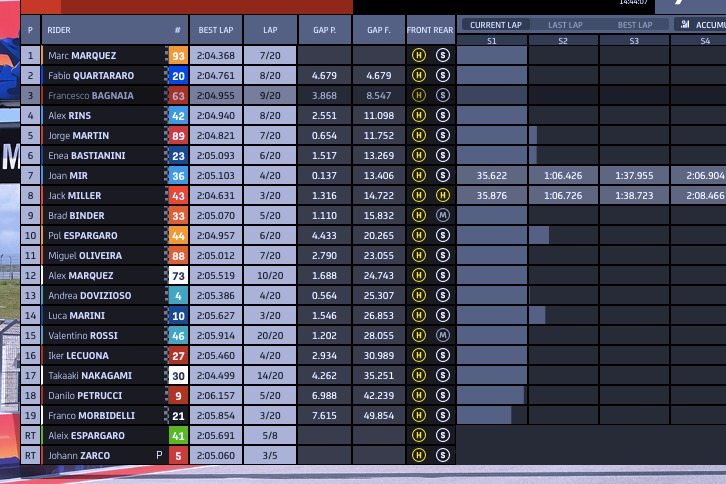This screenshot has height=484, width=726.
Task: Click Enea Bastianini front tyre H icon
Action: coord(419,155)
